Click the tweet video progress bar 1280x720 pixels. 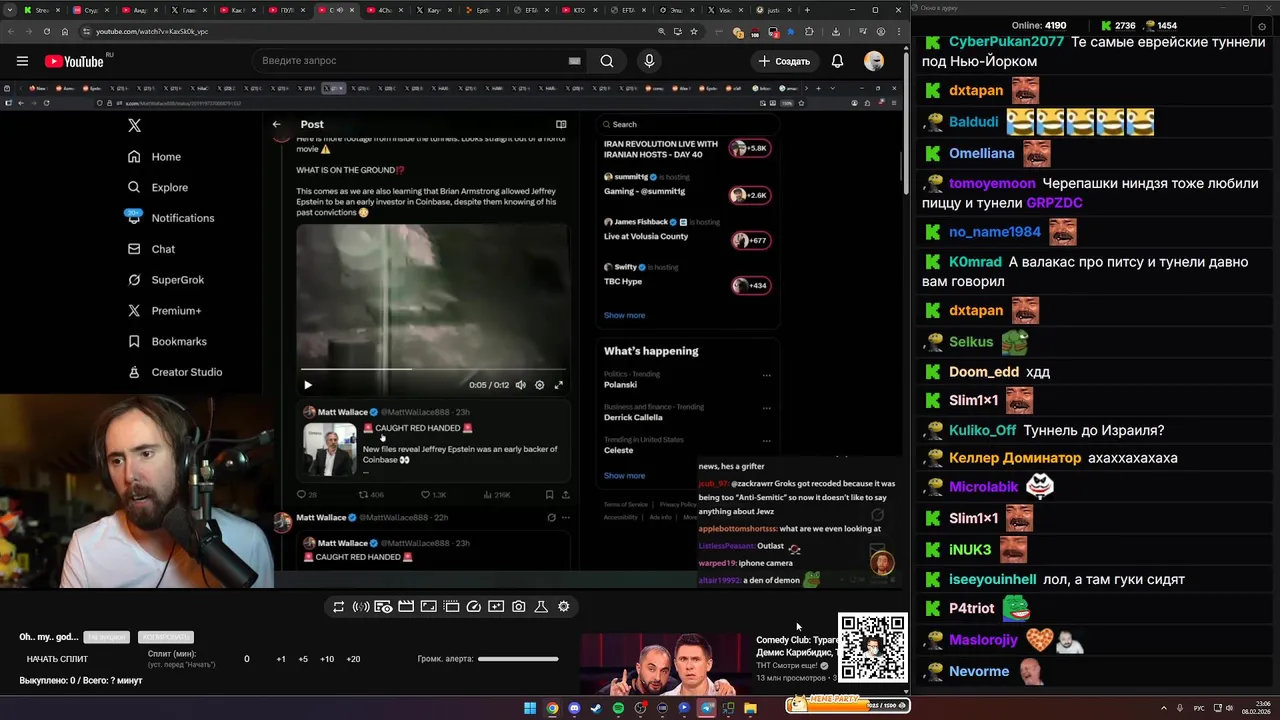pos(432,369)
